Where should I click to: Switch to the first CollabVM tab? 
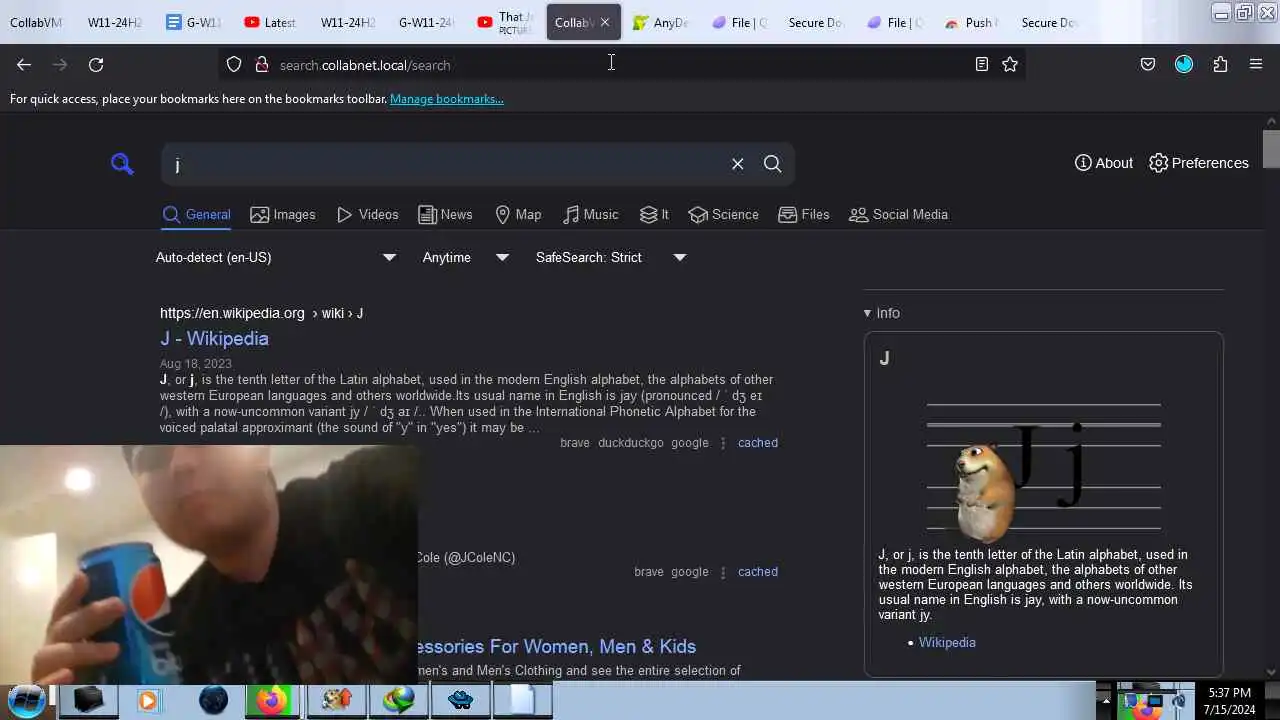(x=35, y=22)
